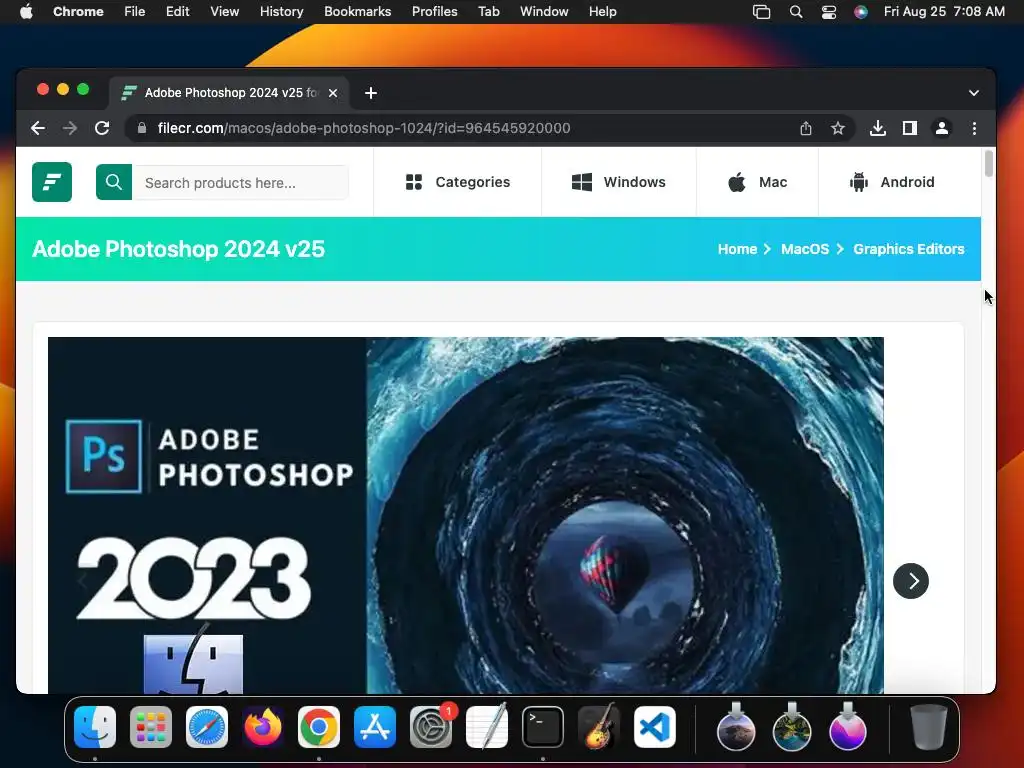Open a new tab with plus button
The height and width of the screenshot is (768, 1024).
[370, 93]
